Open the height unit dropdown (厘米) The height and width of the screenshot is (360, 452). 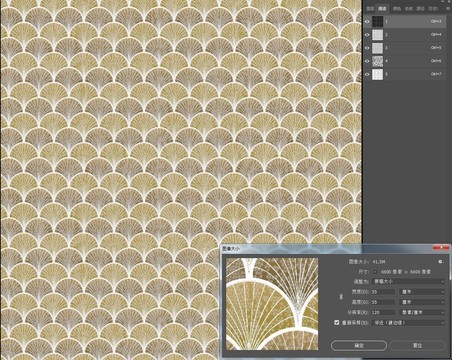(x=422, y=302)
